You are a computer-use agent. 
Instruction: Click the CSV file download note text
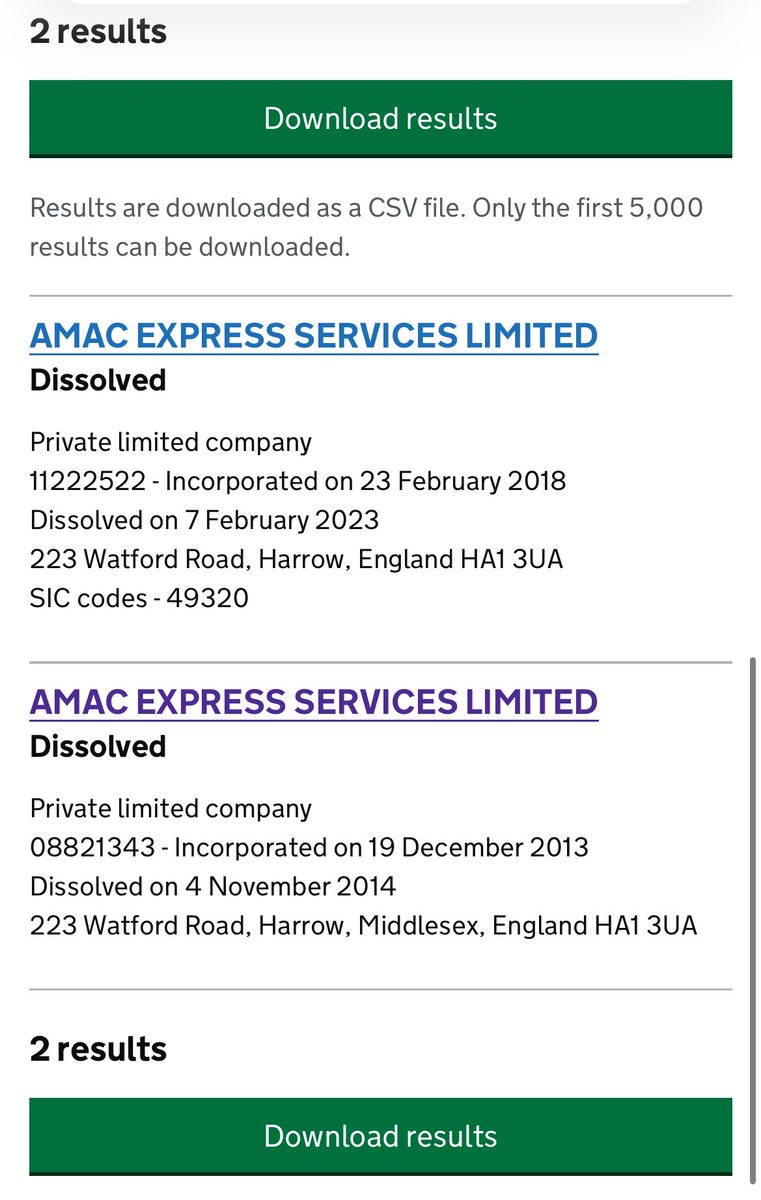pyautogui.click(x=366, y=227)
